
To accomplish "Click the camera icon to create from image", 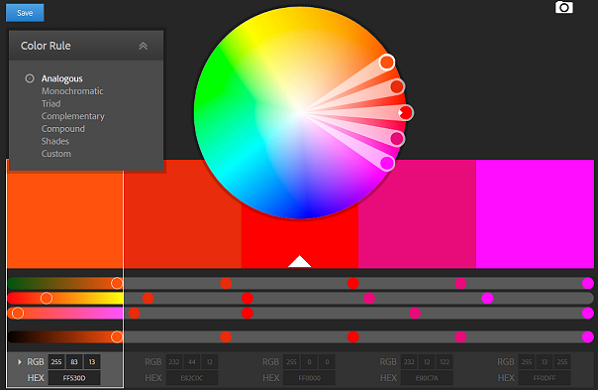I will click(564, 7).
